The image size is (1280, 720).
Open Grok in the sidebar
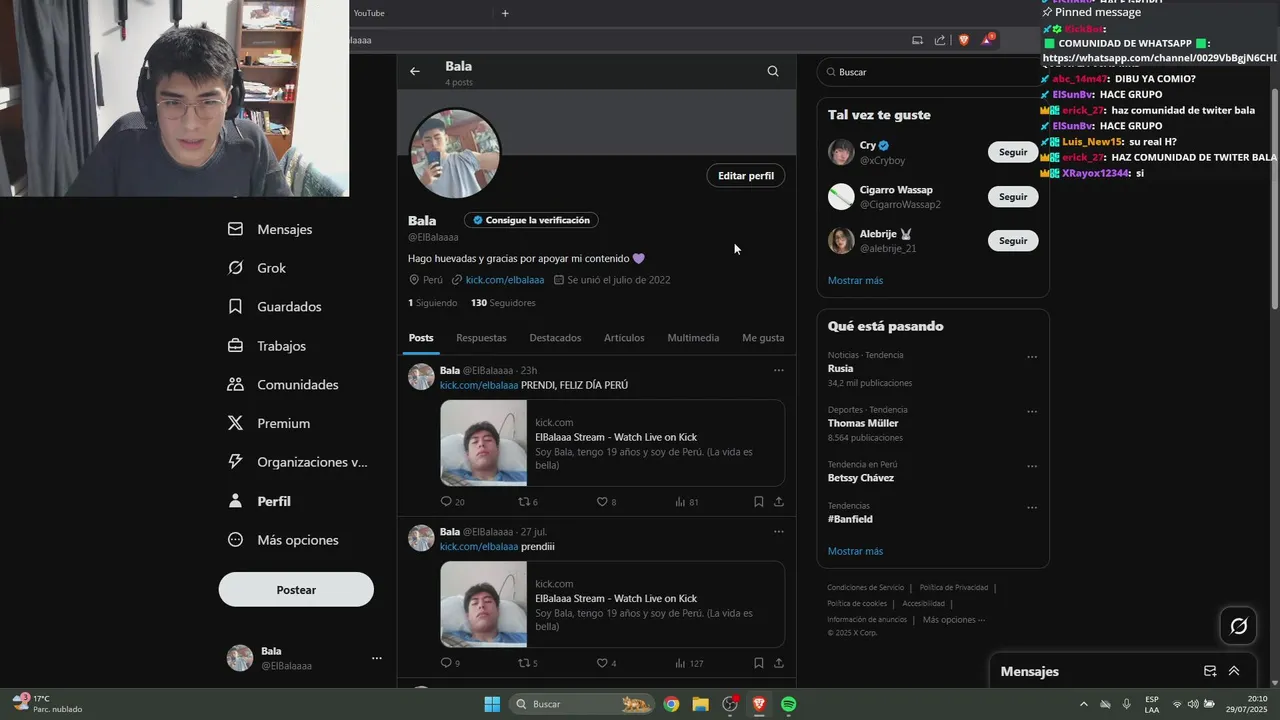pyautogui.click(x=257, y=268)
